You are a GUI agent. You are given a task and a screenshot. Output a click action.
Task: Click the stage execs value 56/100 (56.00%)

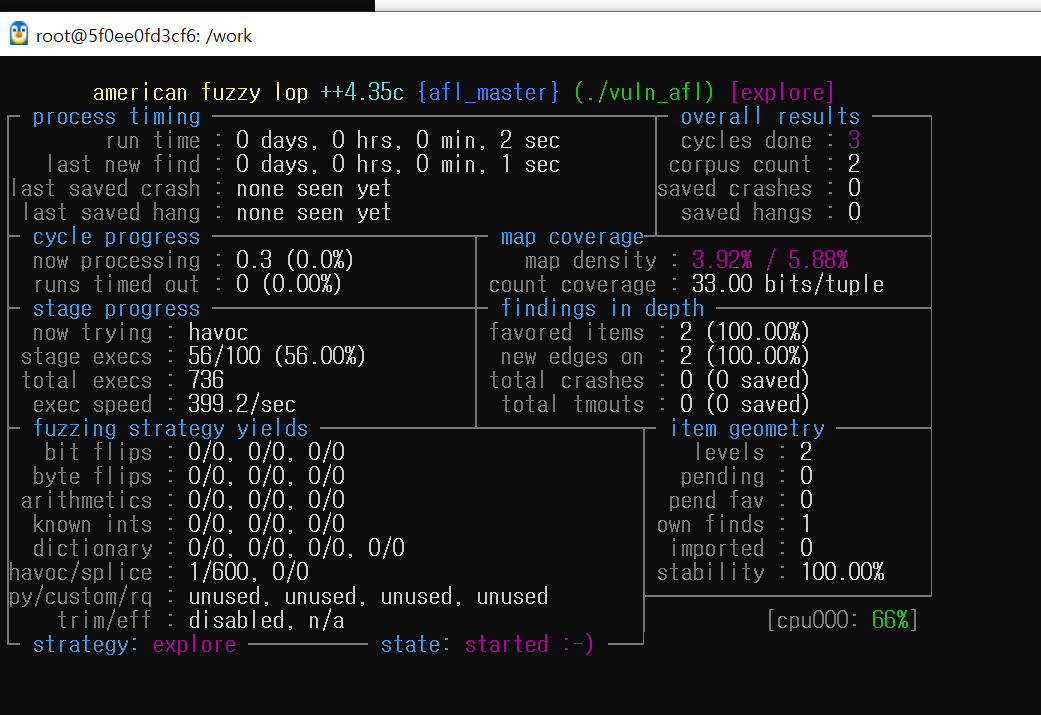(277, 357)
